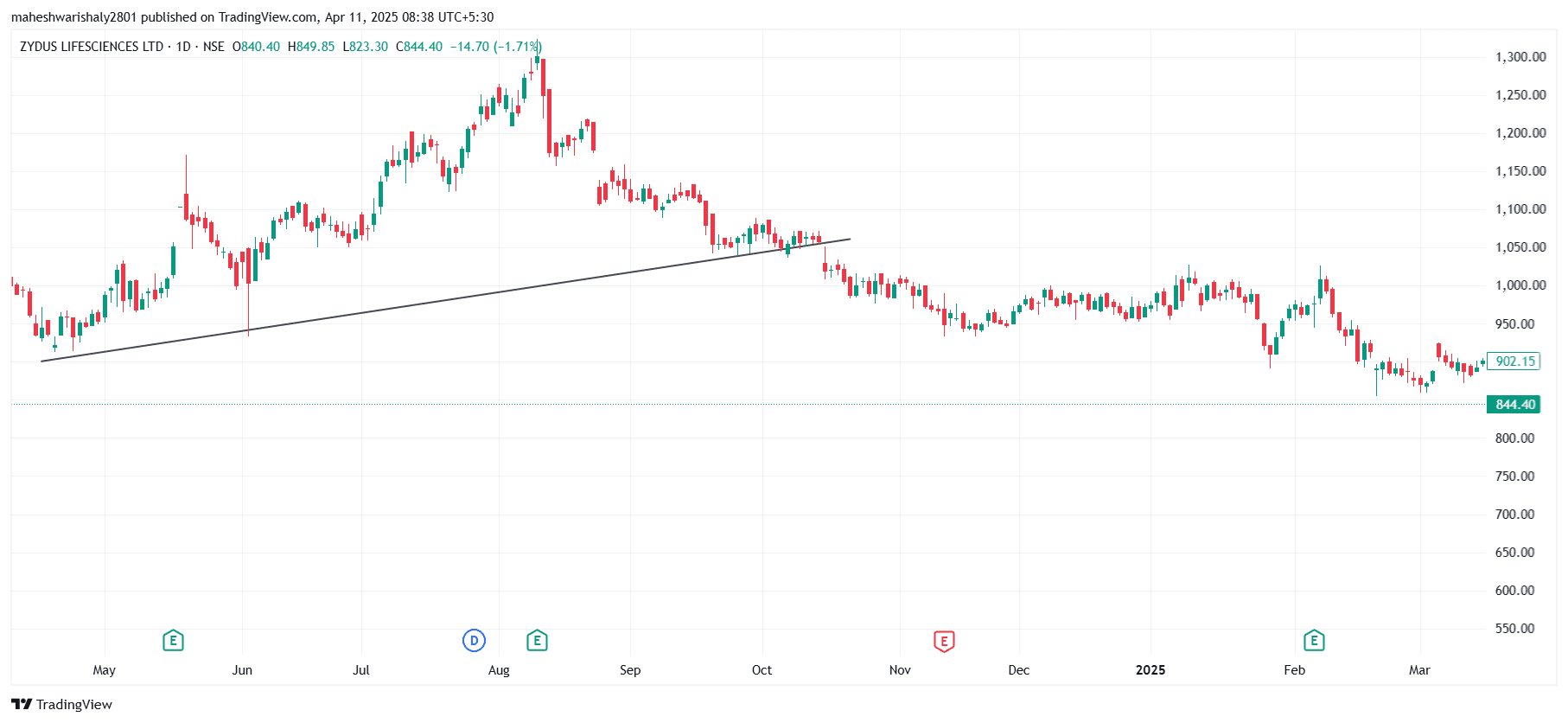Click the green earnings marker near Feb
This screenshot has height=723, width=1568.
coord(1314,641)
